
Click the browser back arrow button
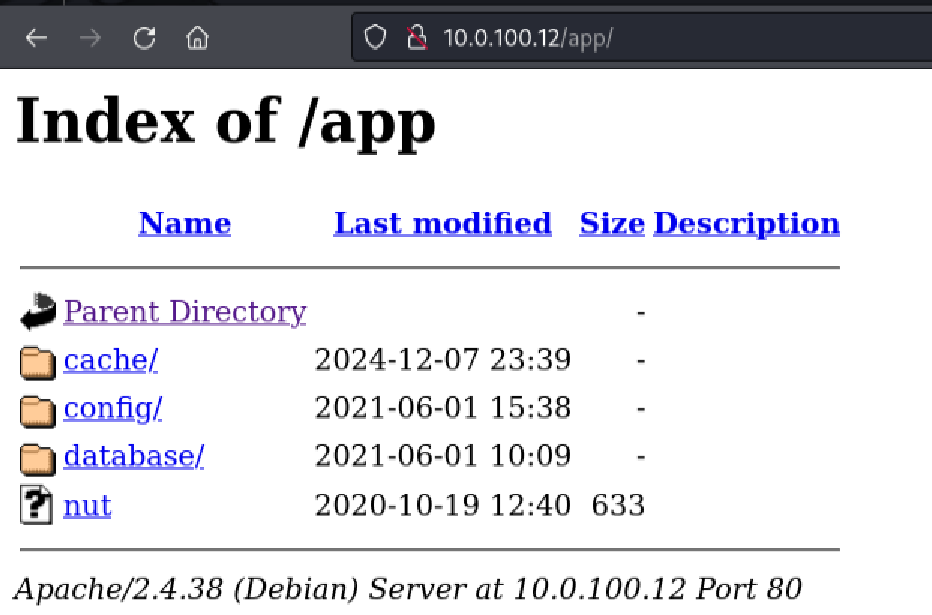pyautogui.click(x=37, y=39)
